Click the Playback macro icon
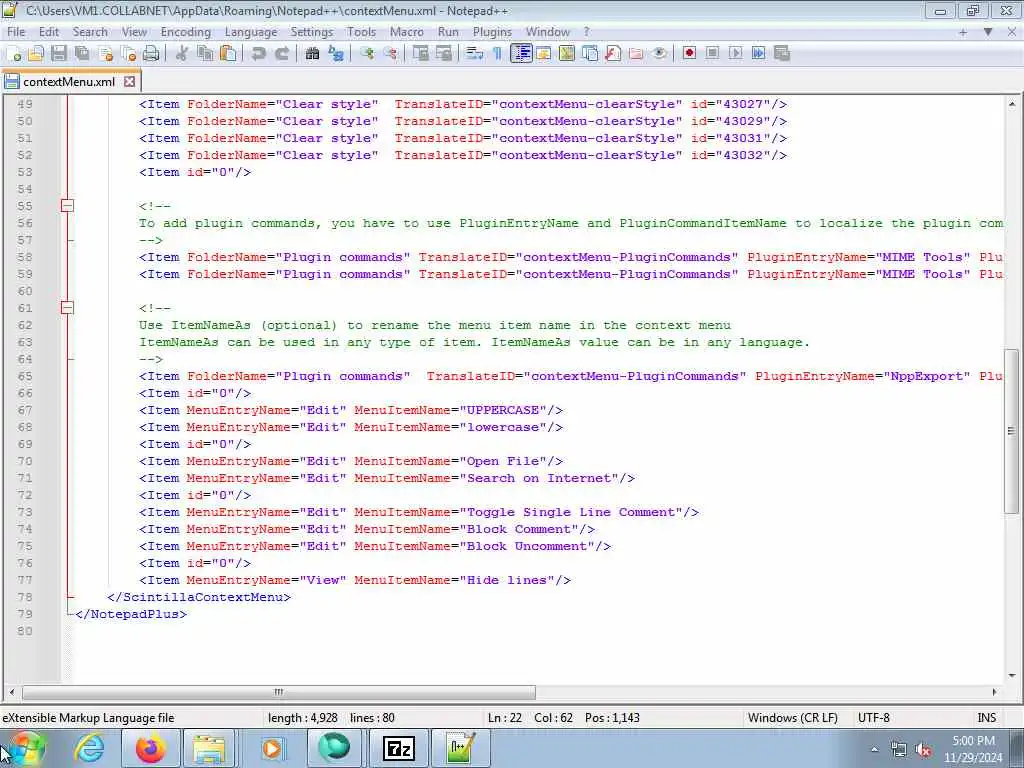The height and width of the screenshot is (768, 1024). (x=735, y=54)
